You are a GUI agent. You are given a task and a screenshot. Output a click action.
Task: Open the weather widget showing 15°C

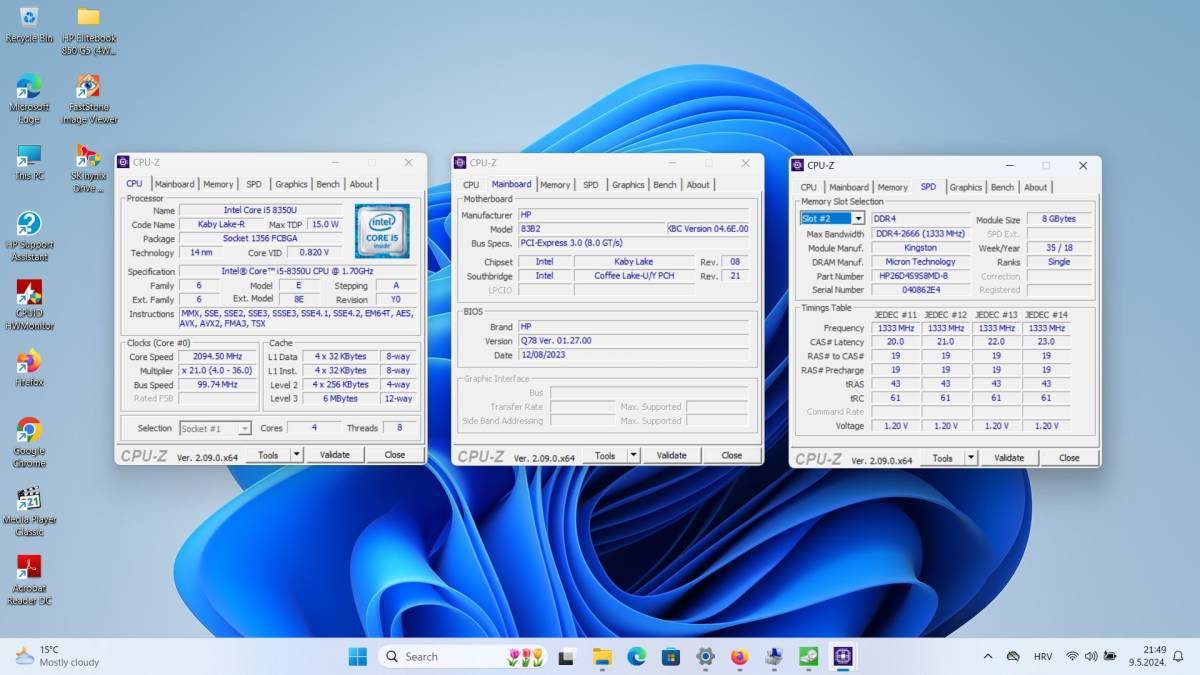[x=57, y=656]
